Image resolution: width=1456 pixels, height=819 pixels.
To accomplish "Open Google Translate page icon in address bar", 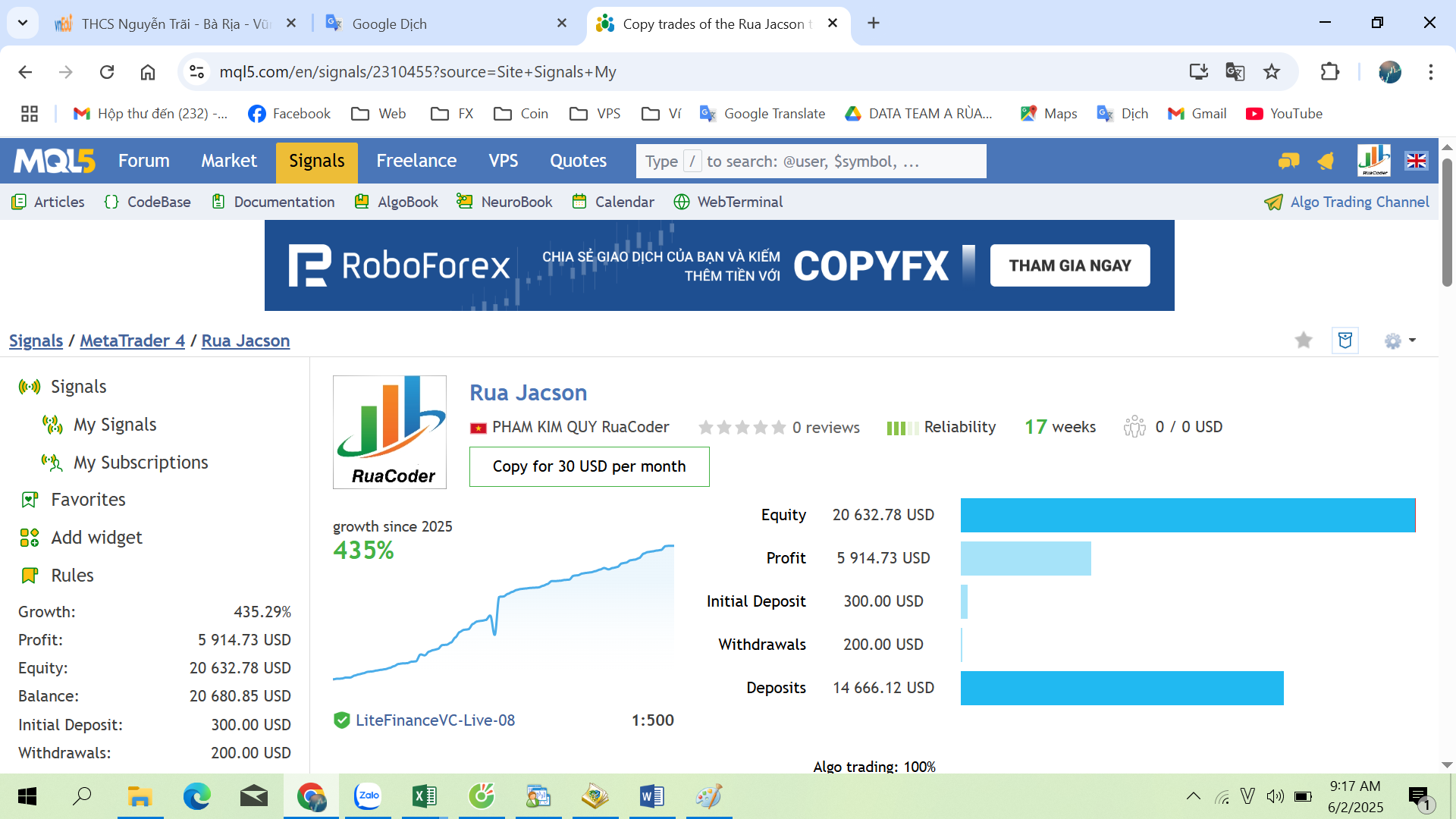I will coord(1235,72).
